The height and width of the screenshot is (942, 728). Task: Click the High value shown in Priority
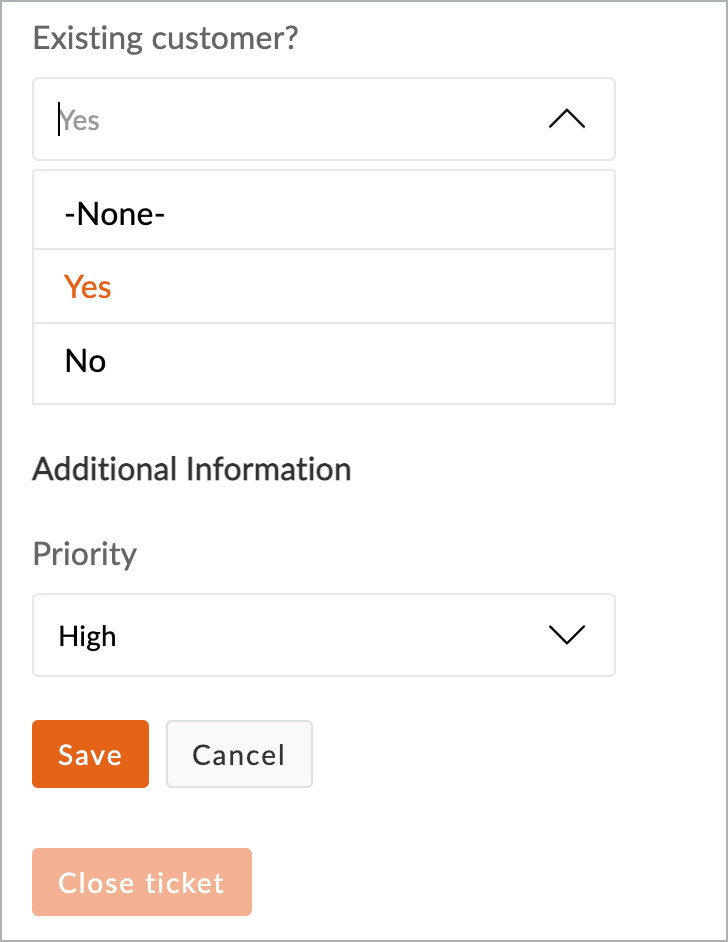[88, 636]
